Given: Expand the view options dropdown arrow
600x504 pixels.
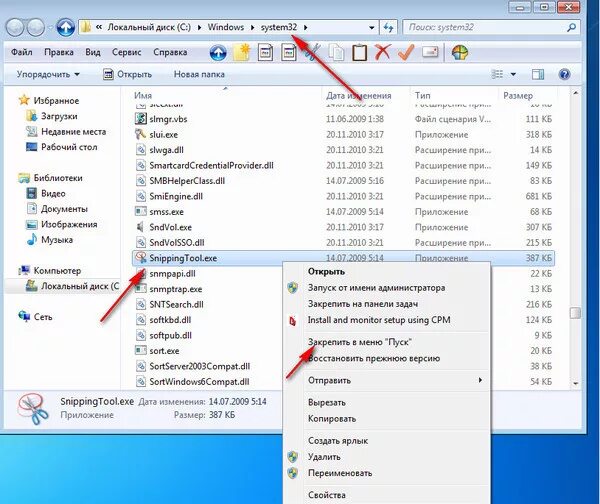Looking at the screenshot, I should (513, 74).
